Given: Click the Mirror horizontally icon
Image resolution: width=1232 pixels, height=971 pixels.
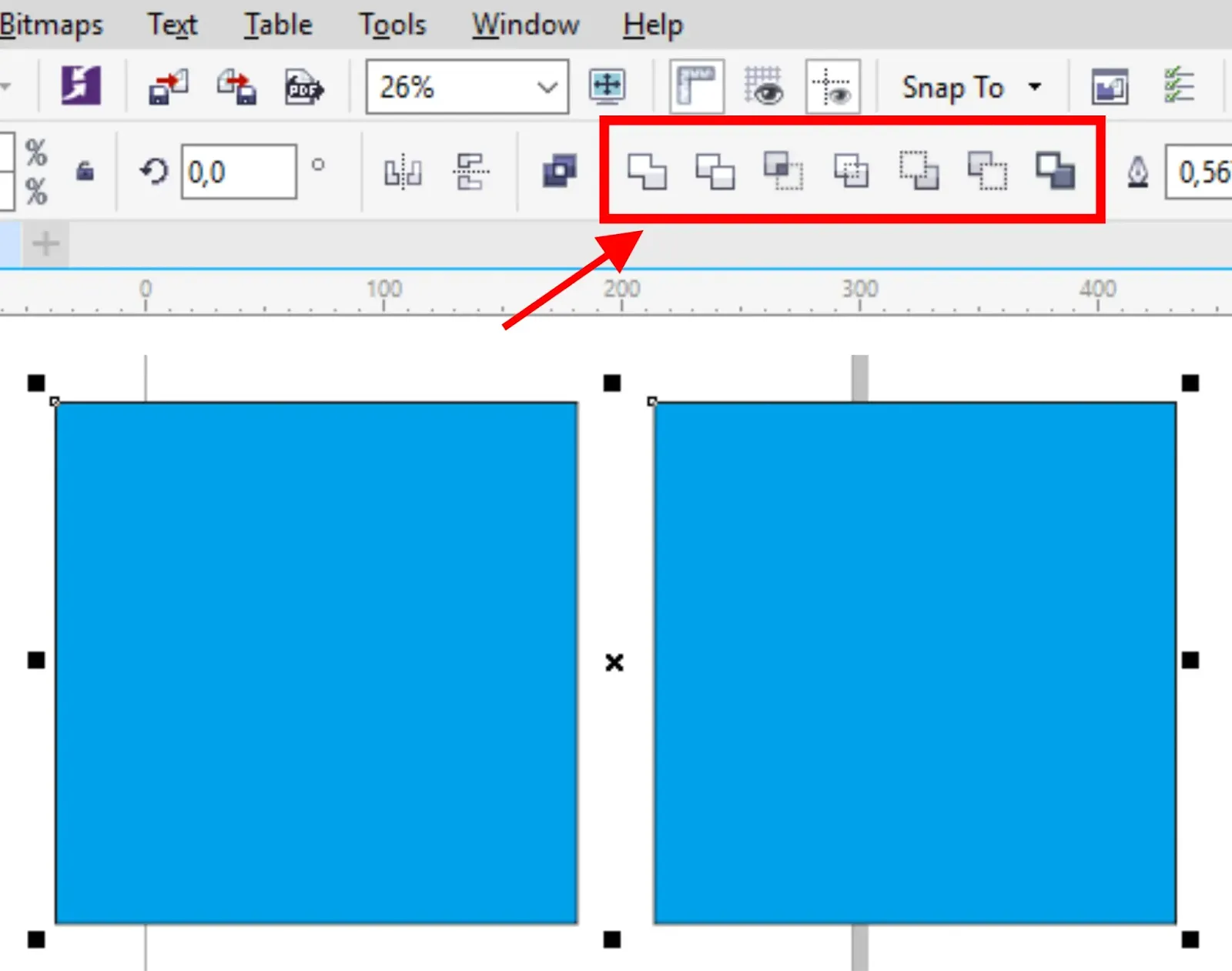Looking at the screenshot, I should (403, 172).
